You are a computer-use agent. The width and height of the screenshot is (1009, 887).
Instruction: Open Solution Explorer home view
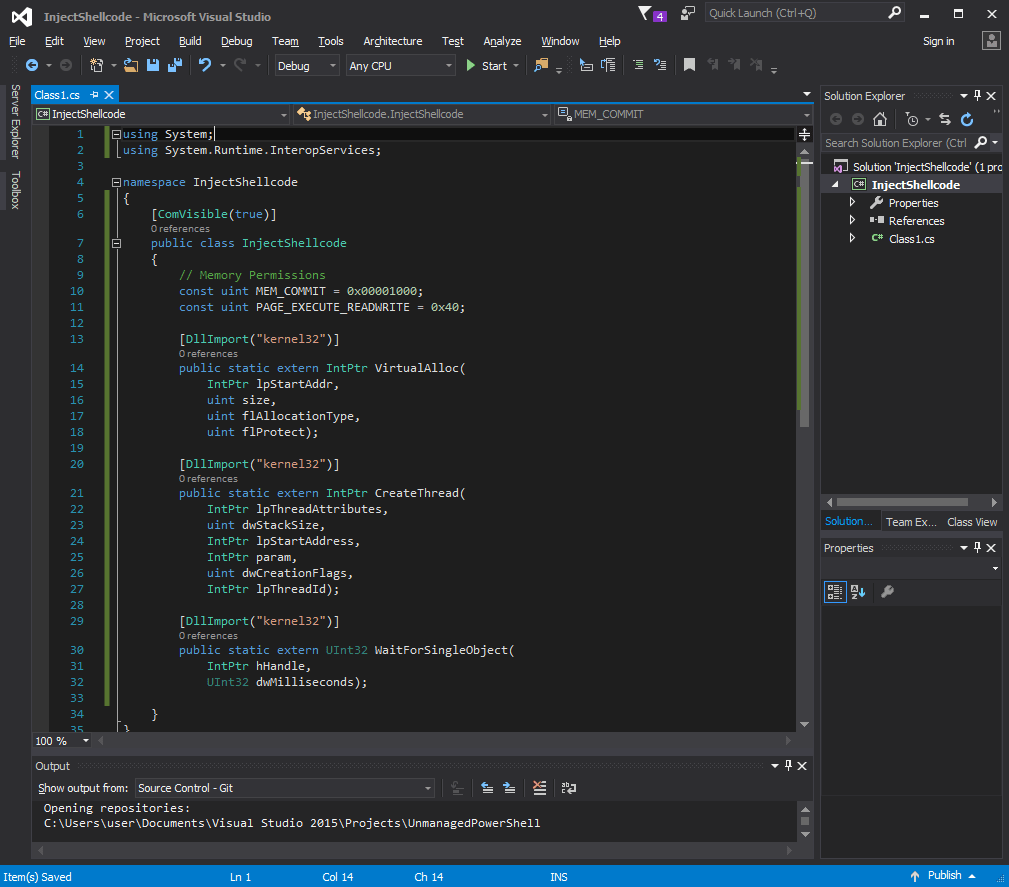[x=880, y=119]
